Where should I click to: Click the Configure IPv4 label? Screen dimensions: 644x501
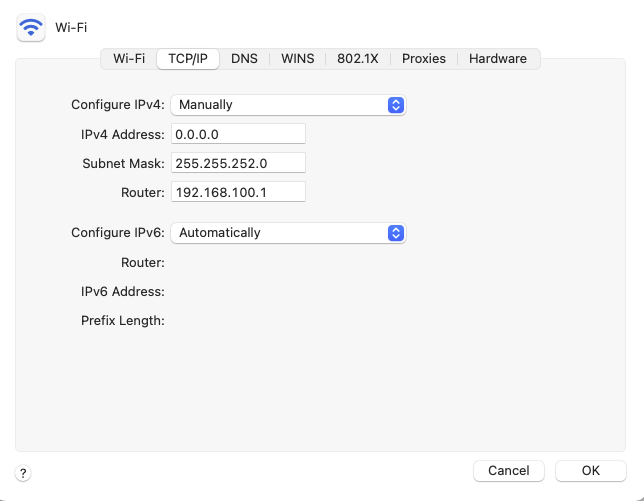(x=118, y=105)
